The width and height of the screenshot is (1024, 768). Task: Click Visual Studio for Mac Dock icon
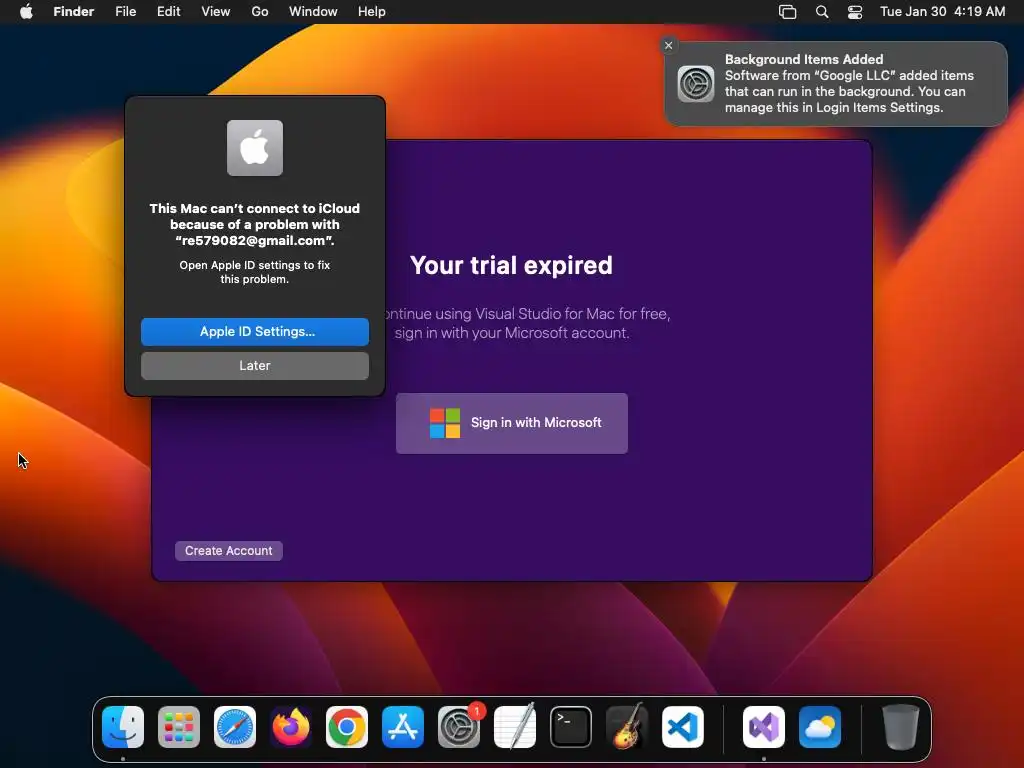(x=764, y=727)
